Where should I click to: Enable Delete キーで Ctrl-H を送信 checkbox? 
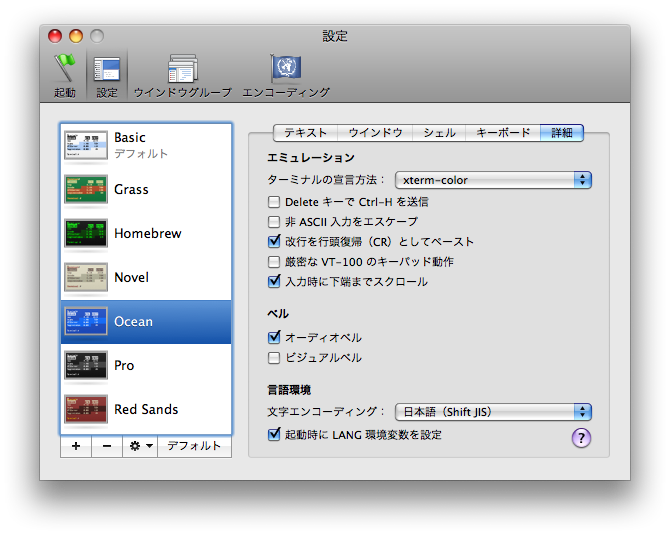(x=274, y=202)
